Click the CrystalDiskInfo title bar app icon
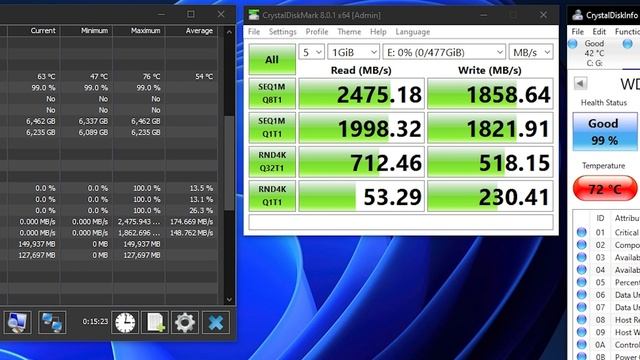 click(x=577, y=15)
